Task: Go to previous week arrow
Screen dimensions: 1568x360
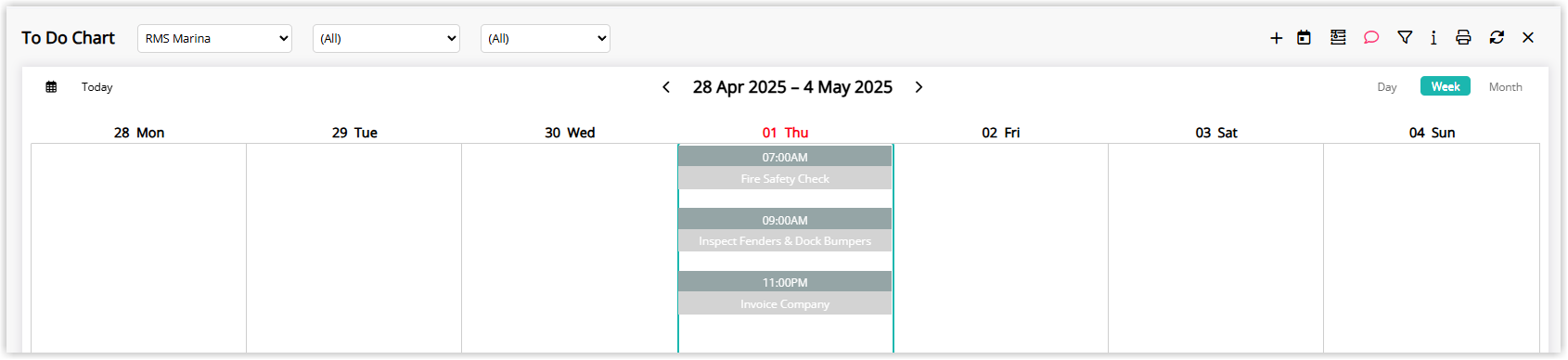Action: (x=666, y=87)
